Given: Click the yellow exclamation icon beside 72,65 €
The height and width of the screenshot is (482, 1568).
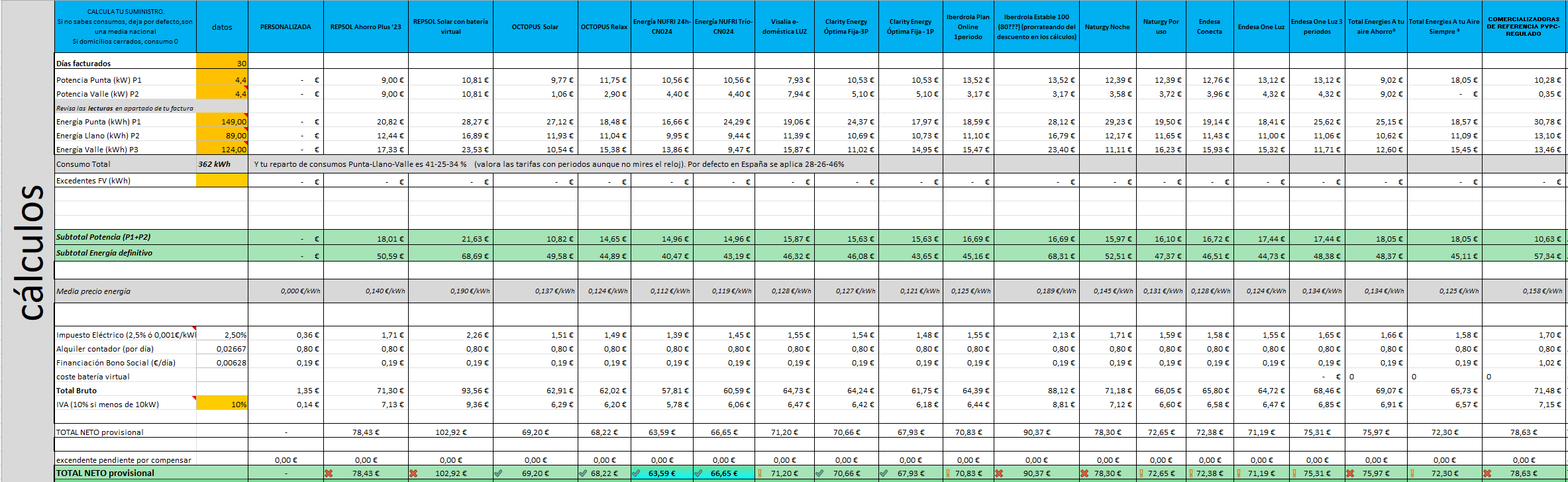Looking at the screenshot, I should 1141,473.
